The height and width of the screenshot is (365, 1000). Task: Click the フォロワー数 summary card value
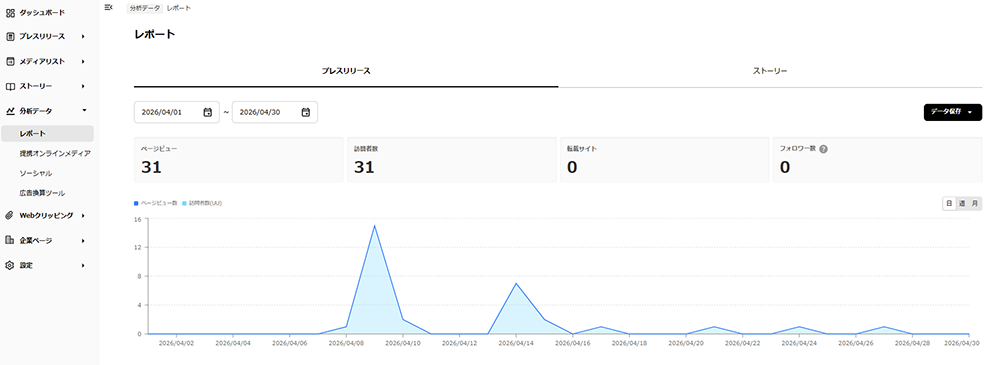pos(785,167)
